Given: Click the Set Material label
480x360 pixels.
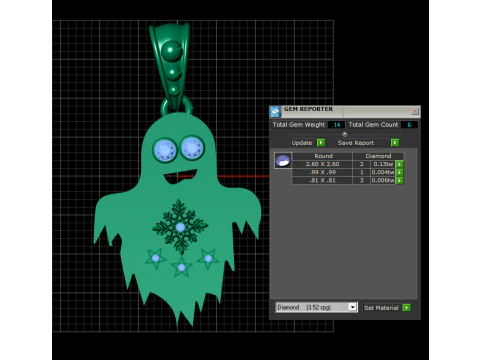Looking at the screenshot, I should (x=381, y=308).
